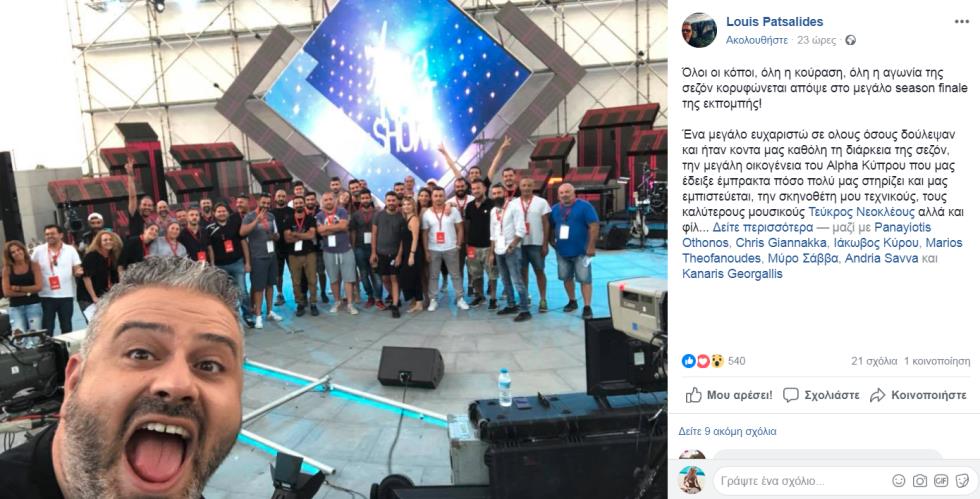Click Louis Patsalides profile picture thumbnail
This screenshot has width=980, height=499.
click(699, 30)
